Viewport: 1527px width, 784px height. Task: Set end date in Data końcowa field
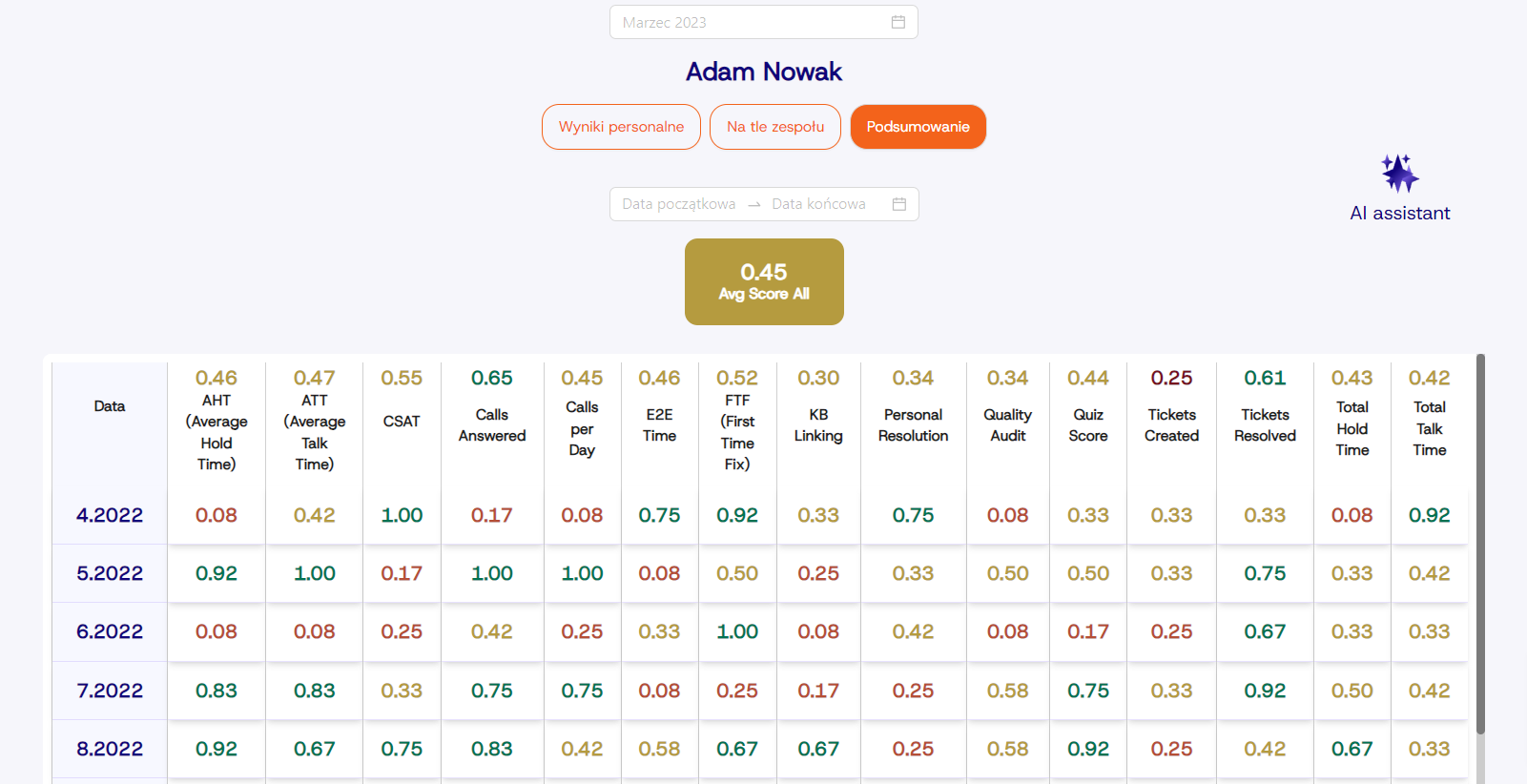pos(818,204)
